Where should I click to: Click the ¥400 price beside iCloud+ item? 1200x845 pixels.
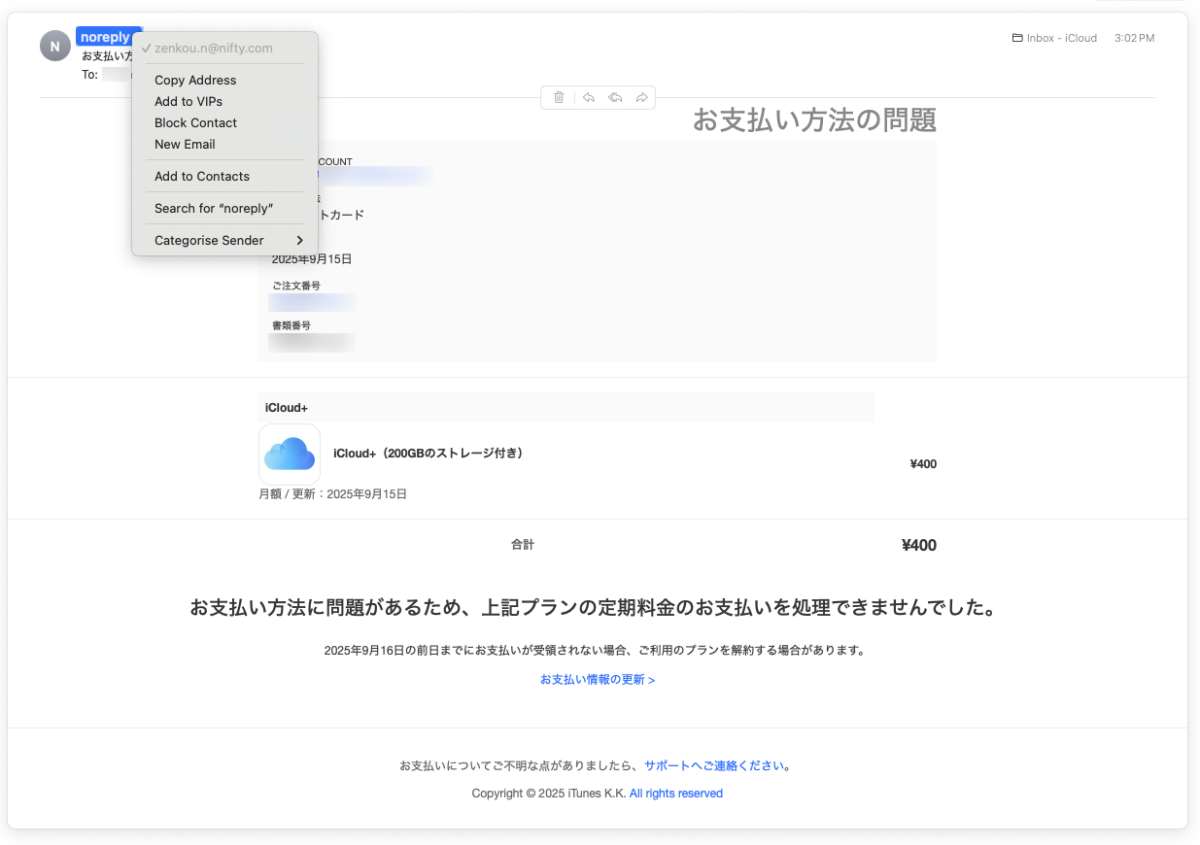[923, 464]
